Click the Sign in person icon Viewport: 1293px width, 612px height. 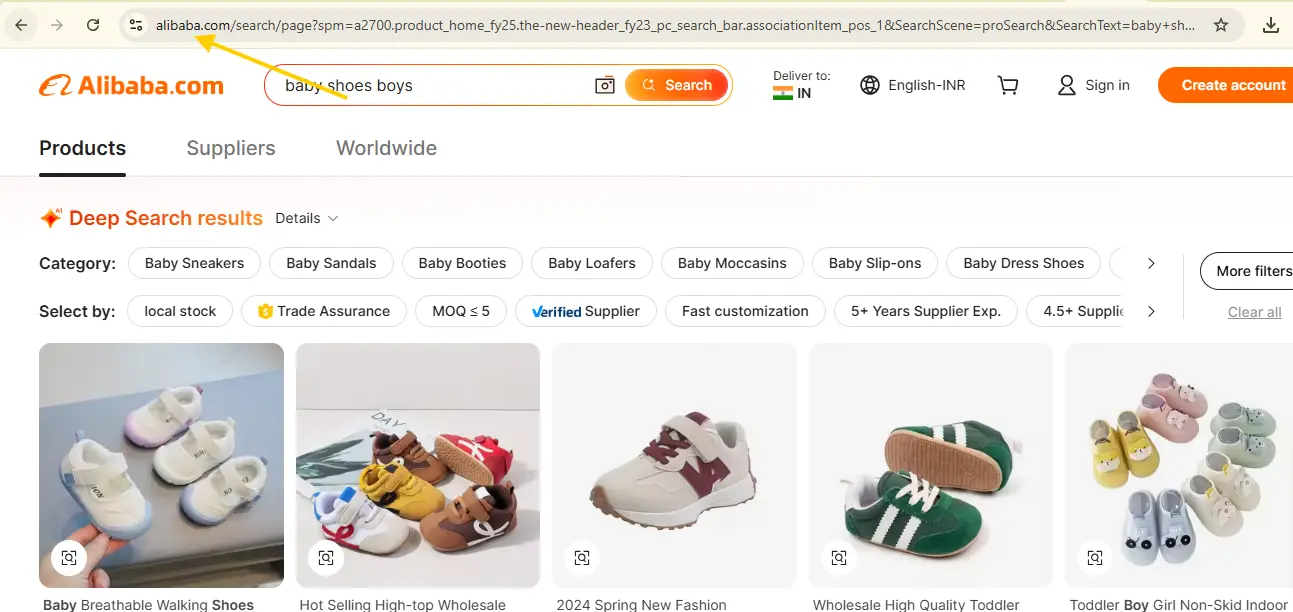pyautogui.click(x=1066, y=85)
